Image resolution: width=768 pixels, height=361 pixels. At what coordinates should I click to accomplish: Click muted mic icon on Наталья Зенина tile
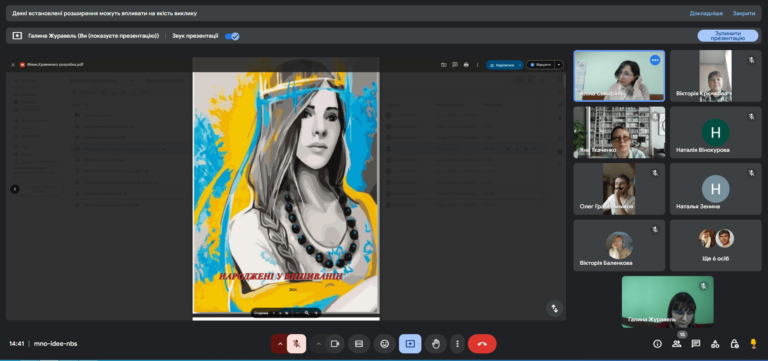point(751,173)
